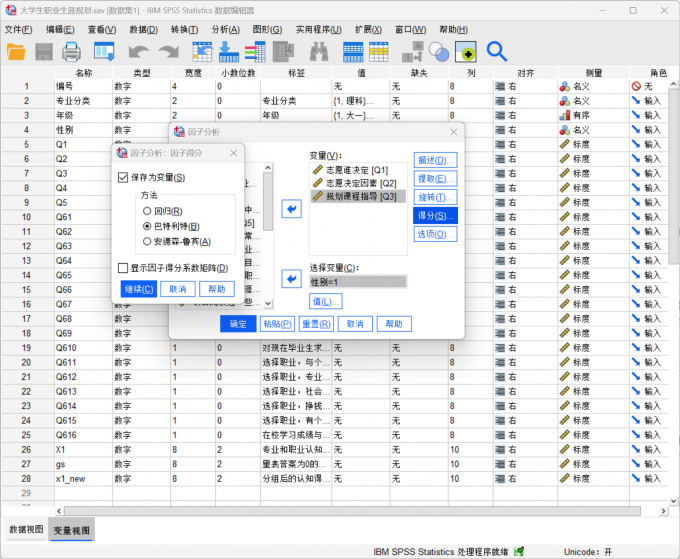Switch to the 变量视图 tab

click(72, 530)
